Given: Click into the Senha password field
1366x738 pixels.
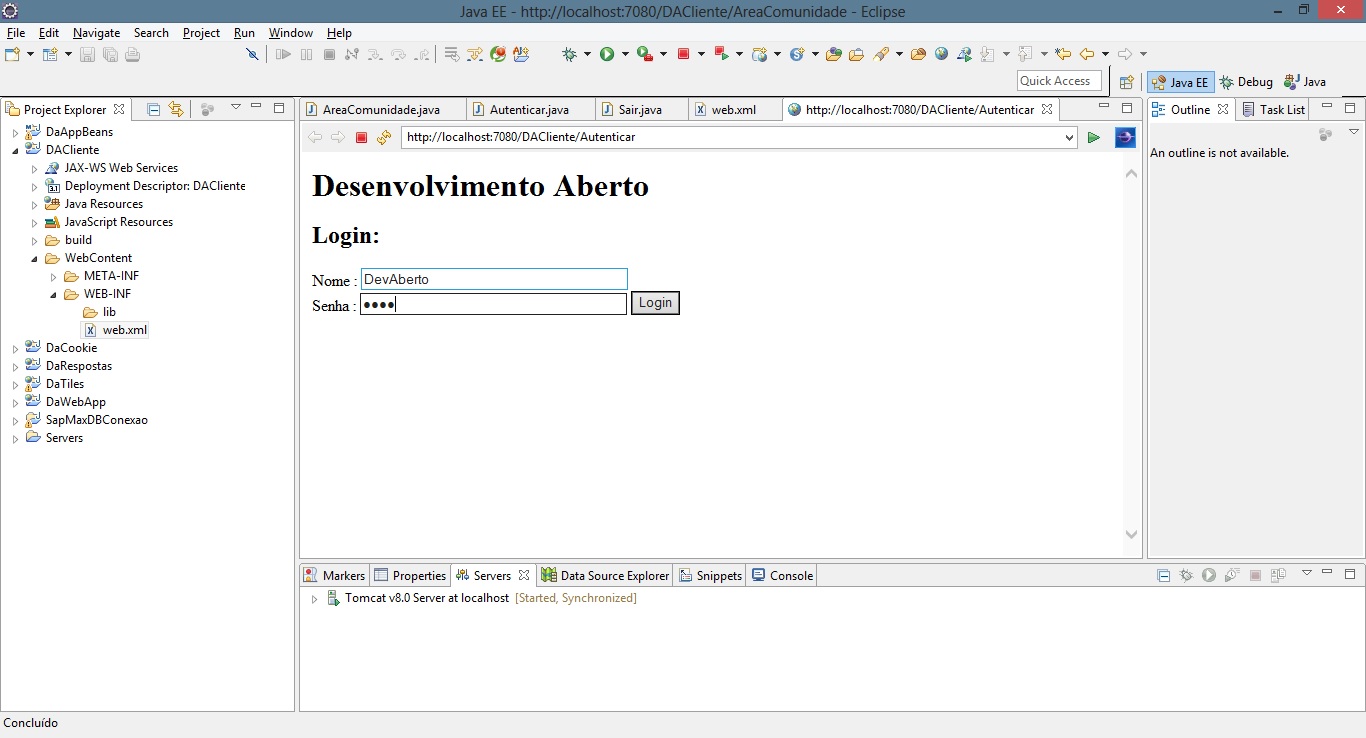Looking at the screenshot, I should point(493,304).
